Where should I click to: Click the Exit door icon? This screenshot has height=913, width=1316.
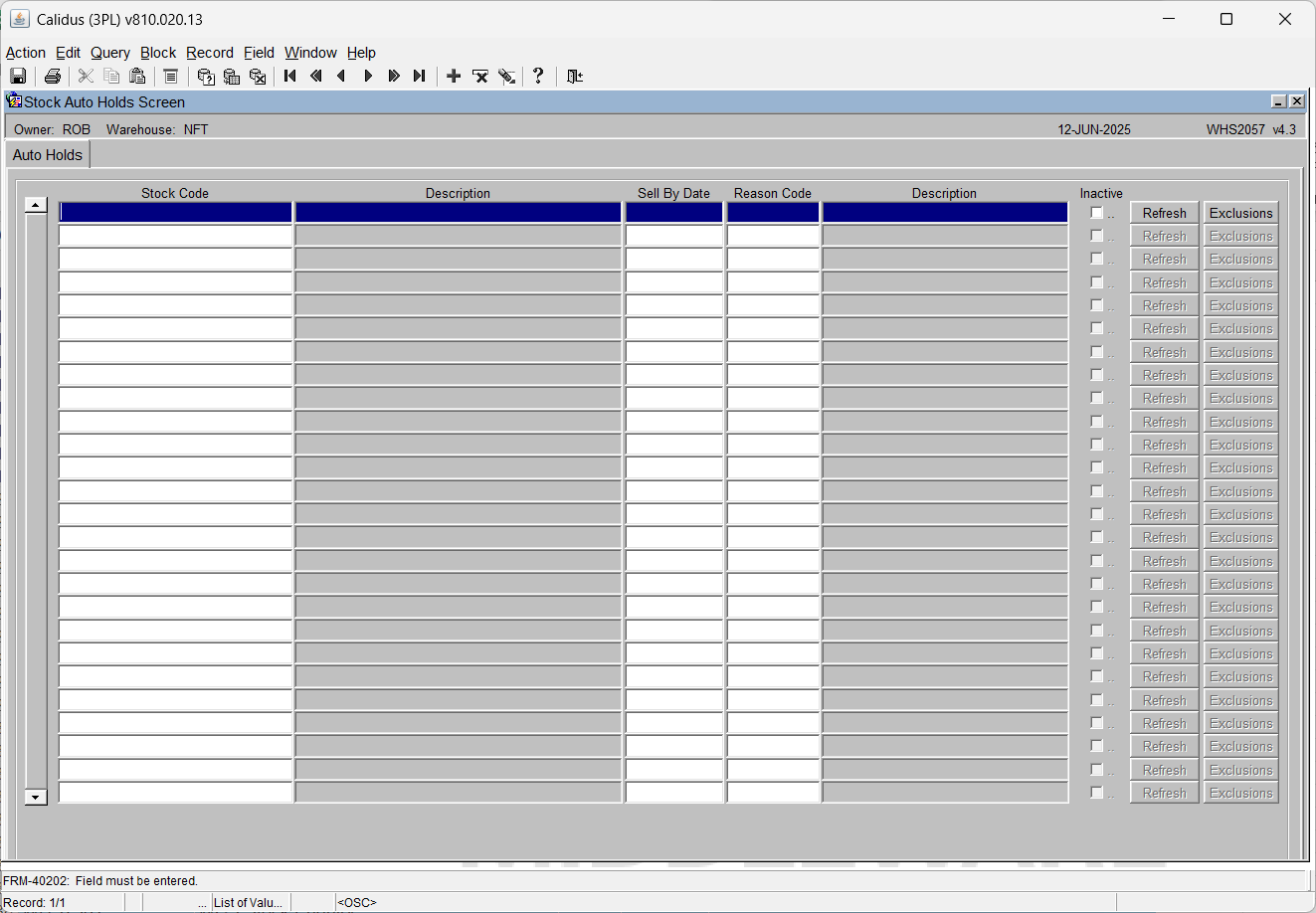pyautogui.click(x=574, y=76)
